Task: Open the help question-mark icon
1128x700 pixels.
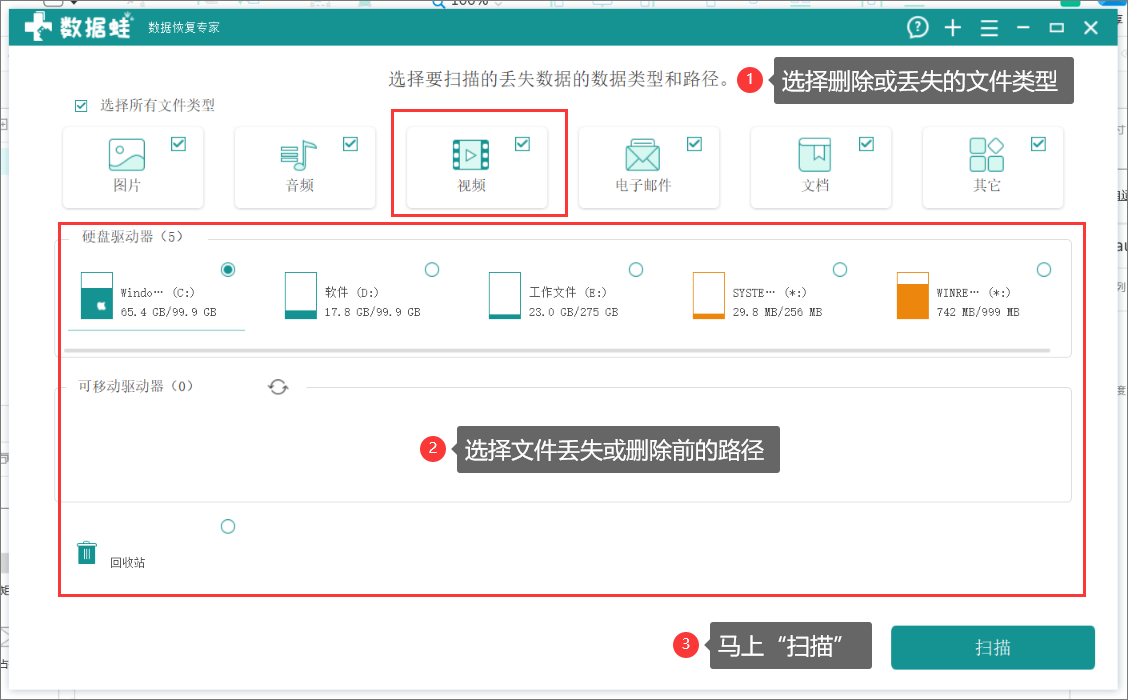Action: (917, 28)
